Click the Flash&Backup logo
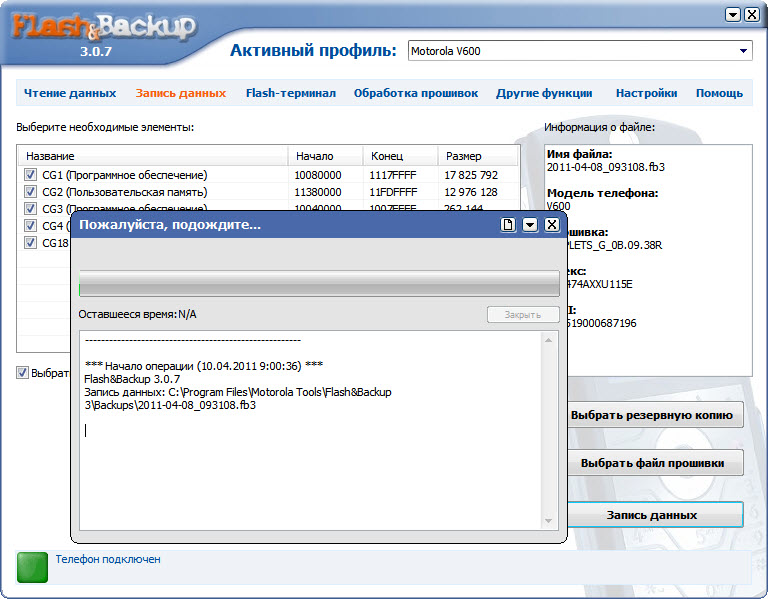The width and height of the screenshot is (768, 599). tap(103, 27)
